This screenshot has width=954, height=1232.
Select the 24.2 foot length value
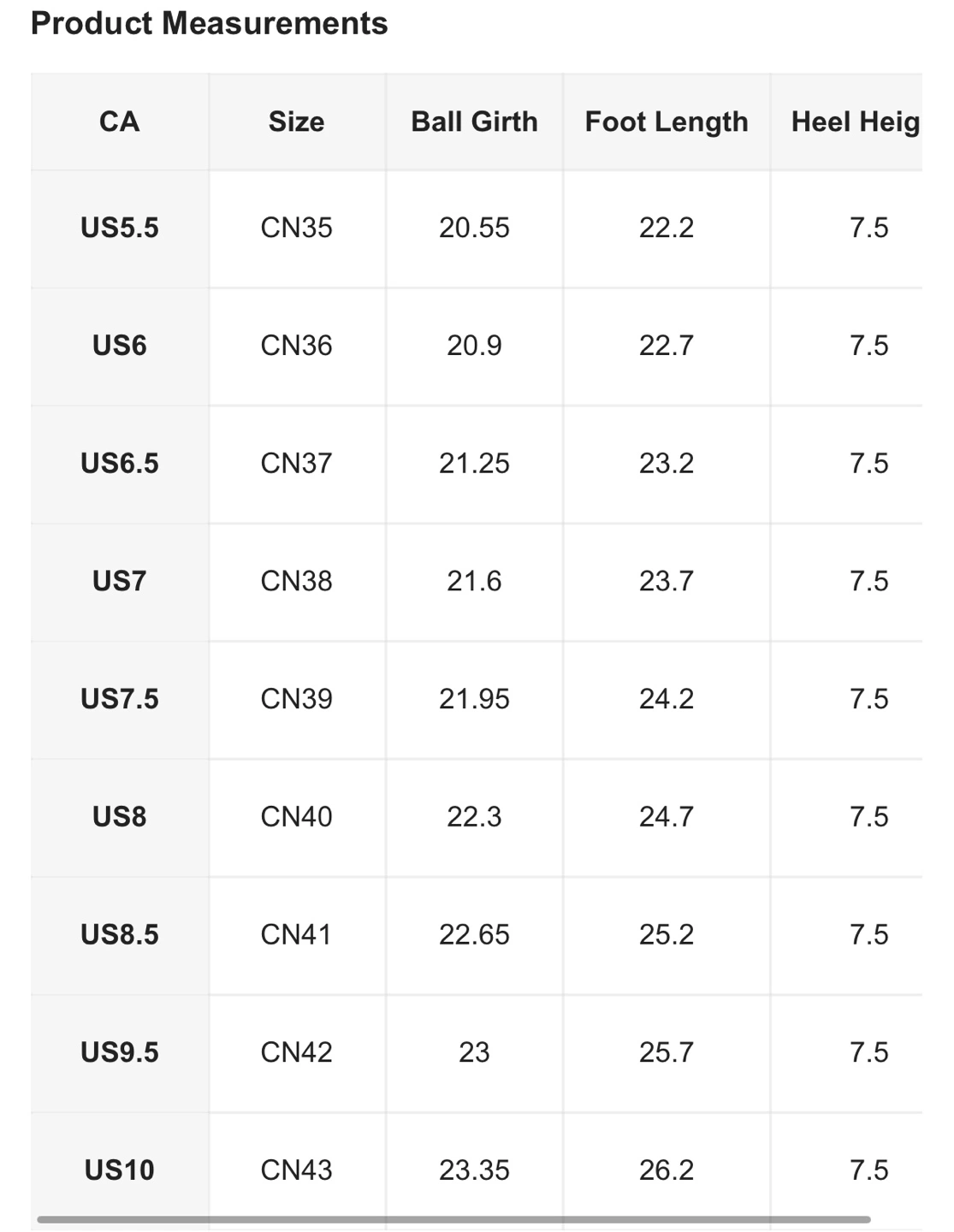tap(667, 699)
